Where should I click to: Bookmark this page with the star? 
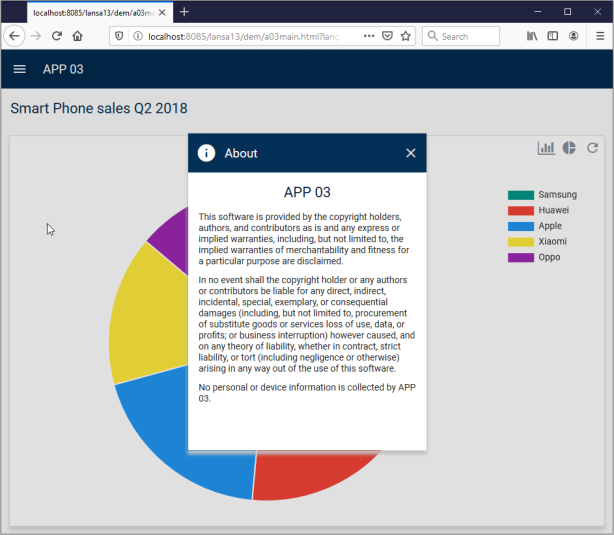[406, 35]
